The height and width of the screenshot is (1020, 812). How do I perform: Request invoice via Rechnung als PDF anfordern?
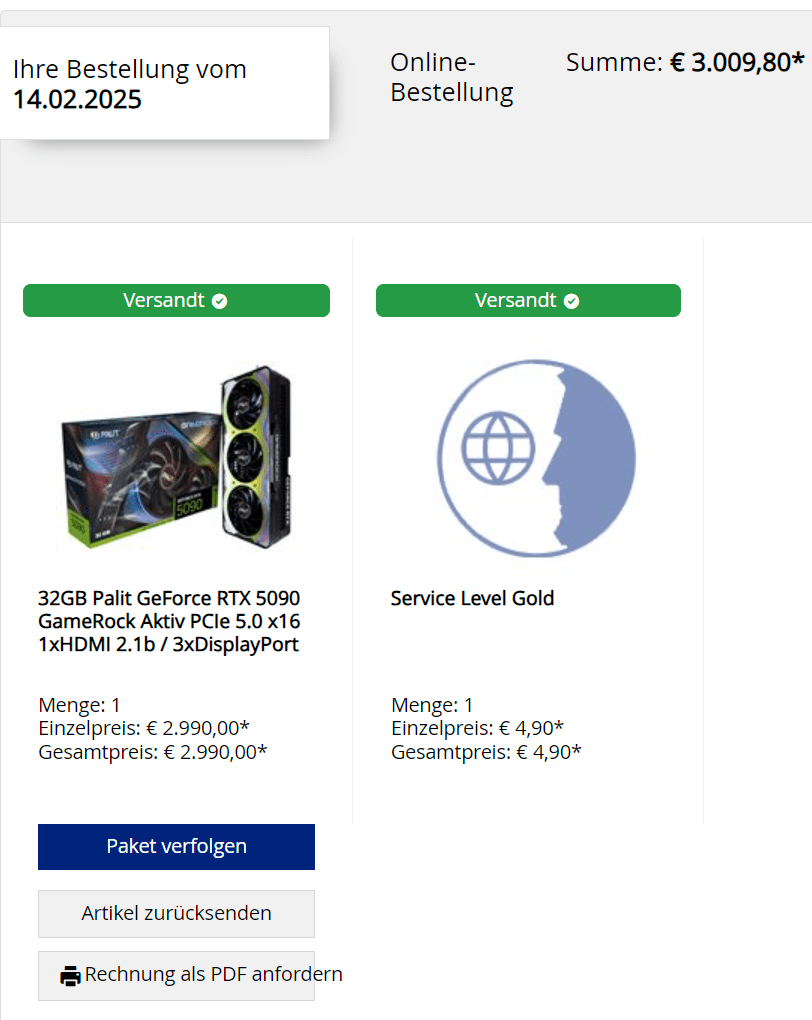213,975
